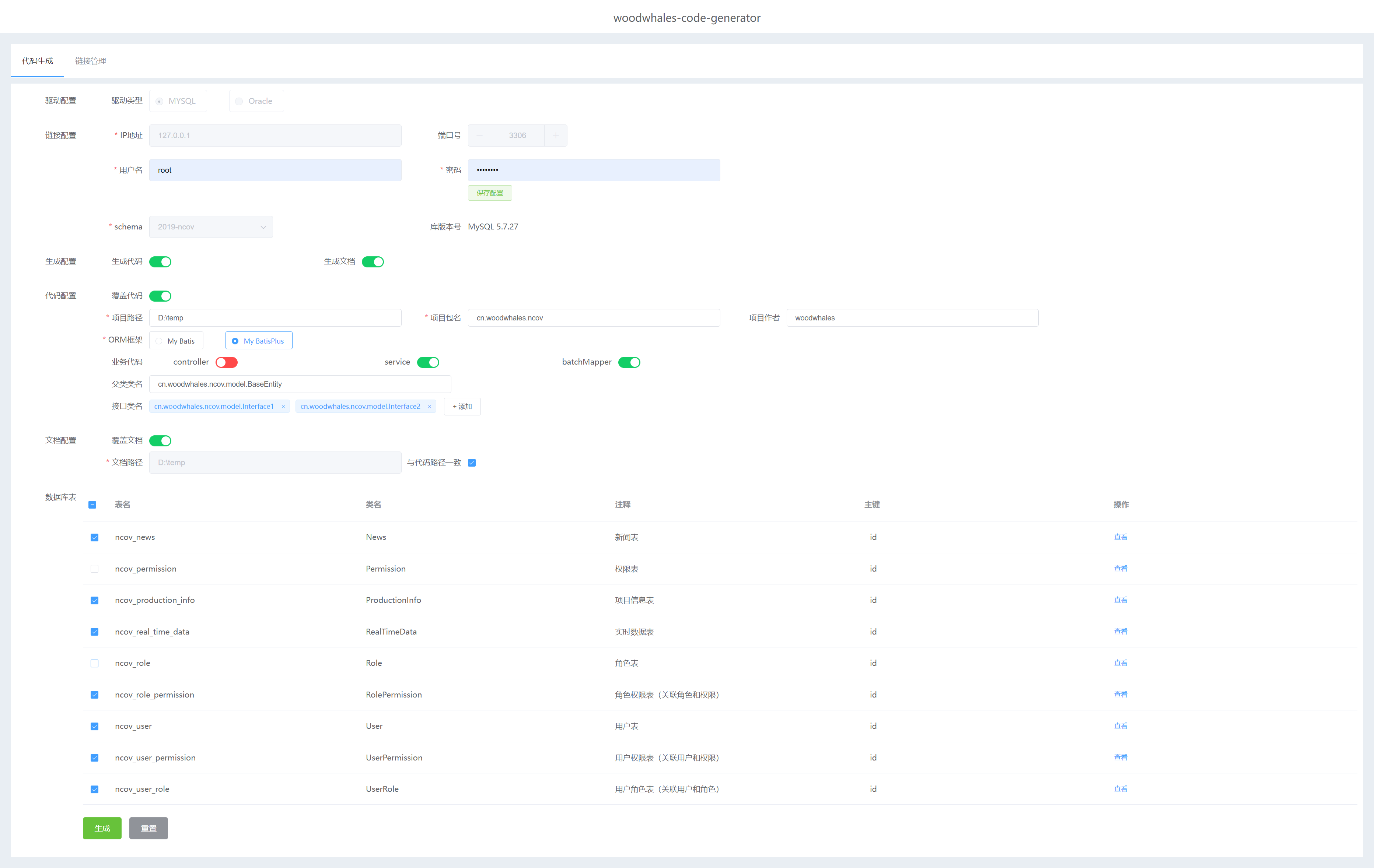Click the port number plus stepper
Screen dimensions: 1374x868
click(x=555, y=135)
